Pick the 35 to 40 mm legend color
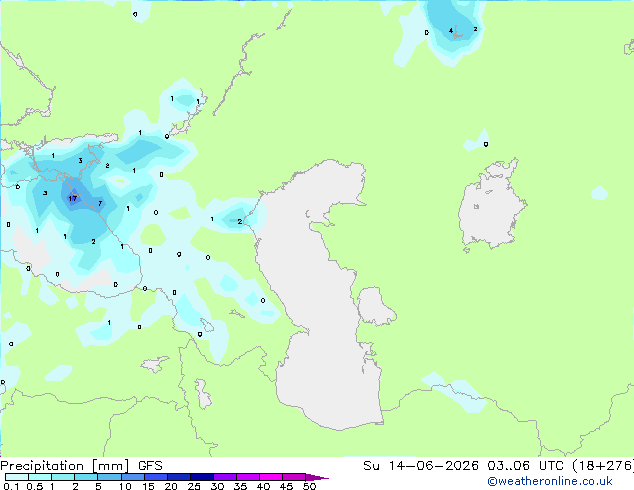 click(247, 477)
